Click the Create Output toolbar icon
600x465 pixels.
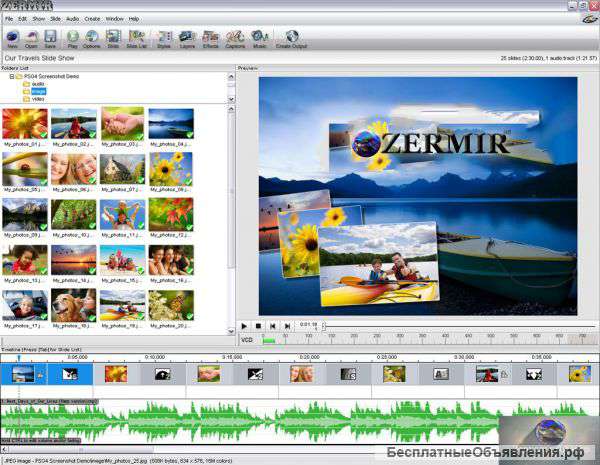tap(292, 39)
